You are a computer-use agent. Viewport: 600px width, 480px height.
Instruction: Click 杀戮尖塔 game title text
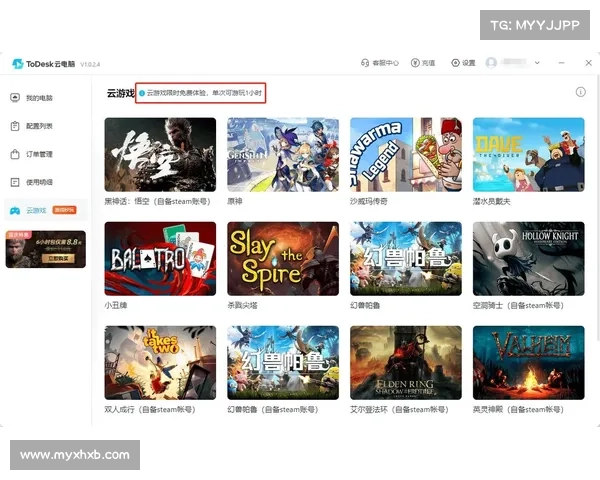point(242,305)
